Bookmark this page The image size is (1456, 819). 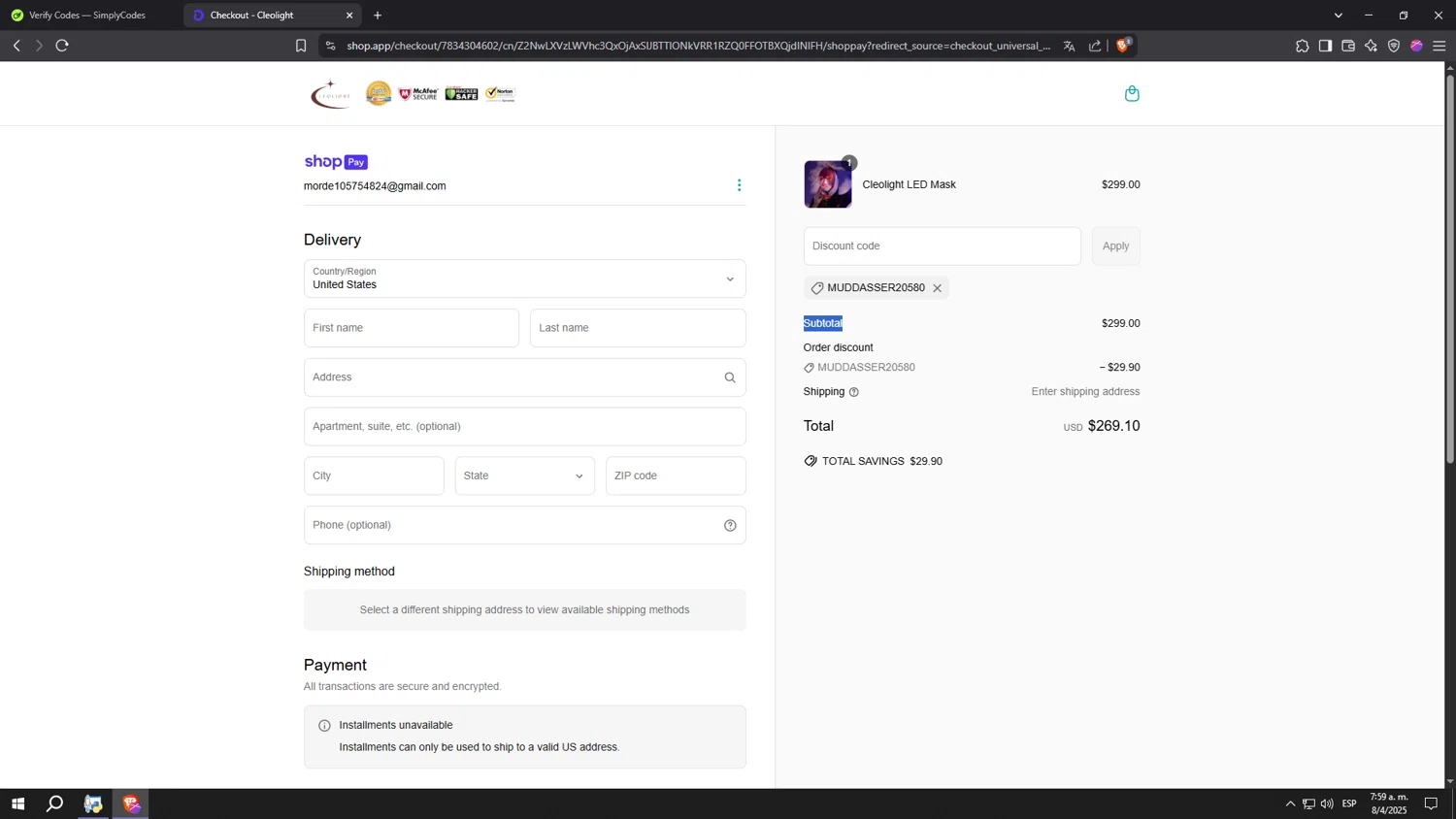(x=301, y=46)
